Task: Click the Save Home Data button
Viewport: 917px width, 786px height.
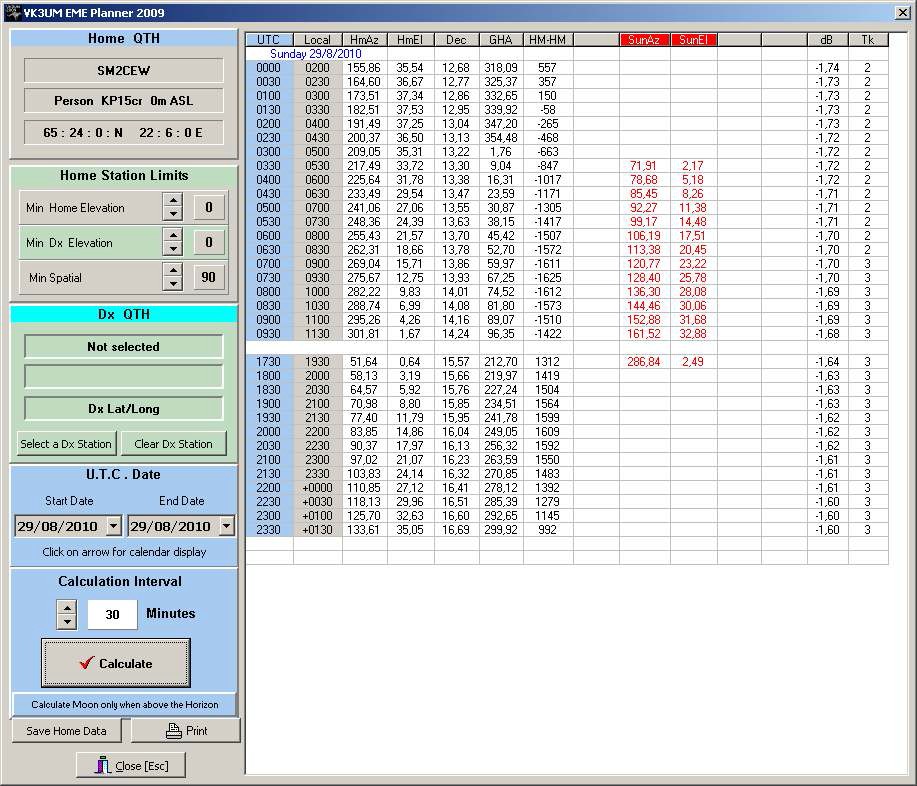Action: pos(67,731)
